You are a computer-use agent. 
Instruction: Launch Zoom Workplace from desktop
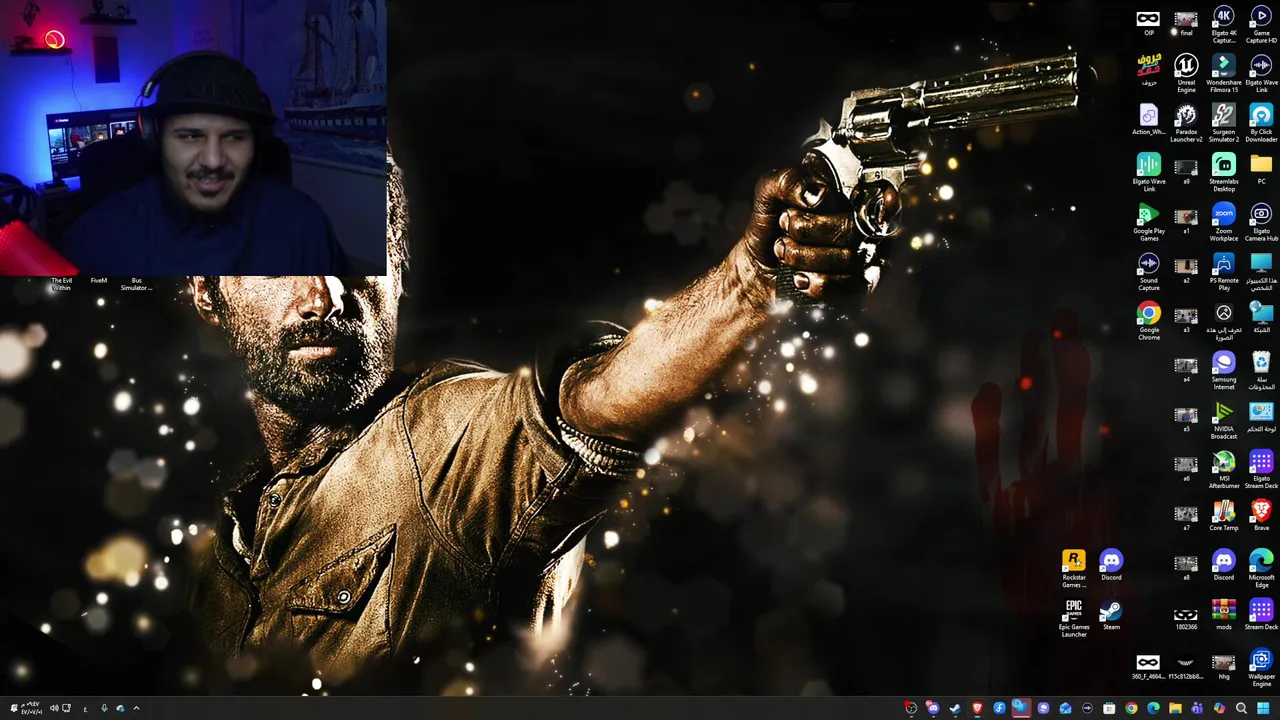coord(1224,221)
